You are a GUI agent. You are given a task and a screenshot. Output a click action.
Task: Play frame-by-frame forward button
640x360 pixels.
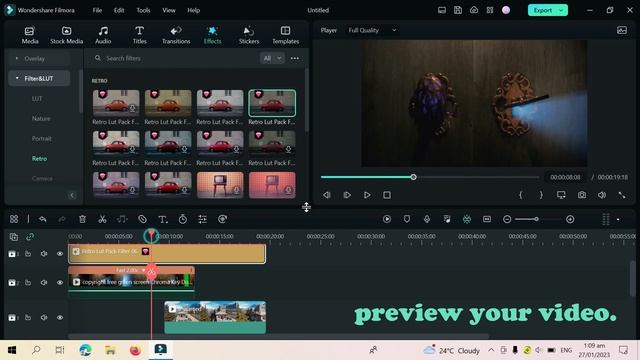click(347, 195)
